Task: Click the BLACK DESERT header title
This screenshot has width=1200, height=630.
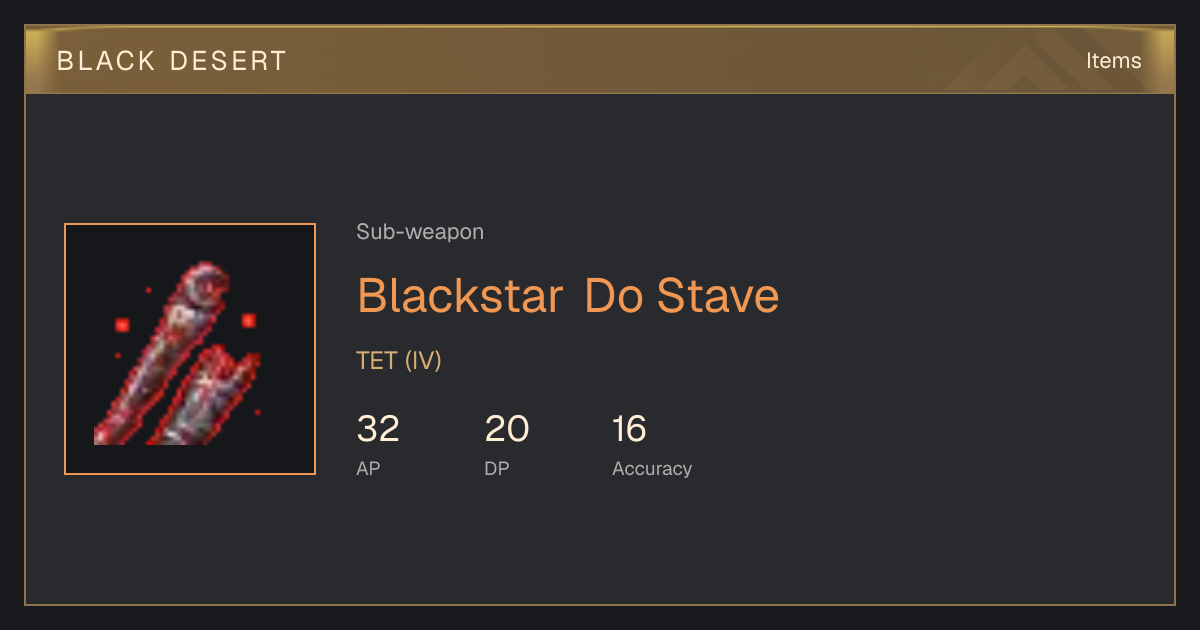Action: (172, 61)
